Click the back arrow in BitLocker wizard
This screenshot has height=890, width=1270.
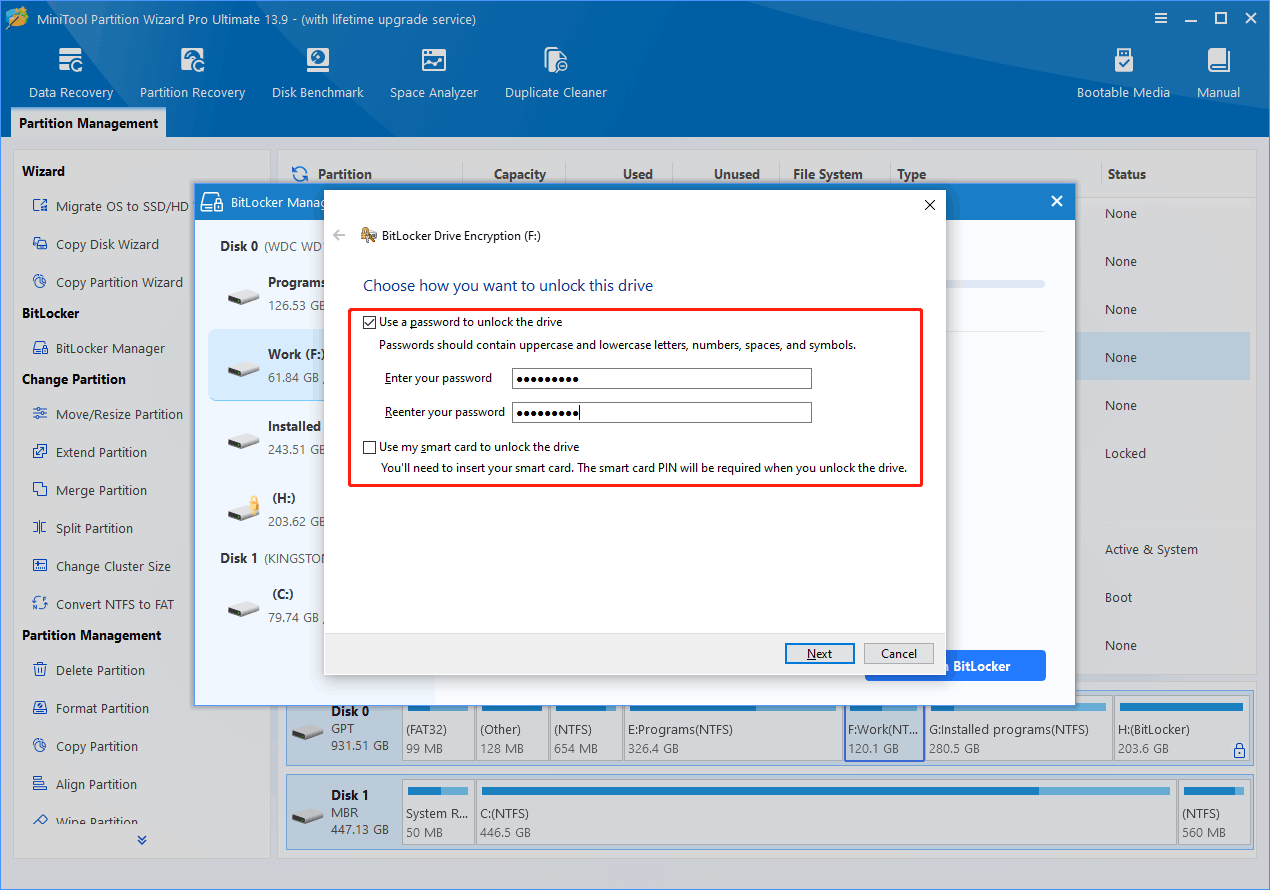(339, 235)
